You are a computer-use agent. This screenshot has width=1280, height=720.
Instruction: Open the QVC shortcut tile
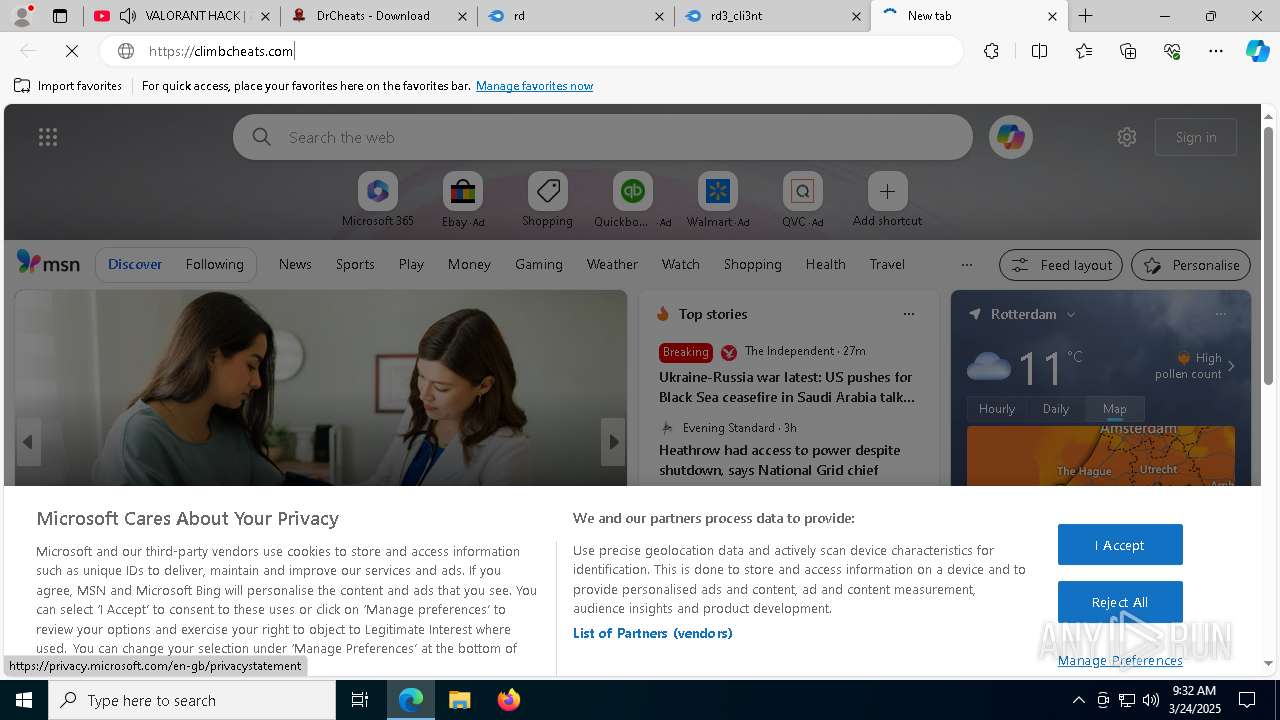[802, 200]
